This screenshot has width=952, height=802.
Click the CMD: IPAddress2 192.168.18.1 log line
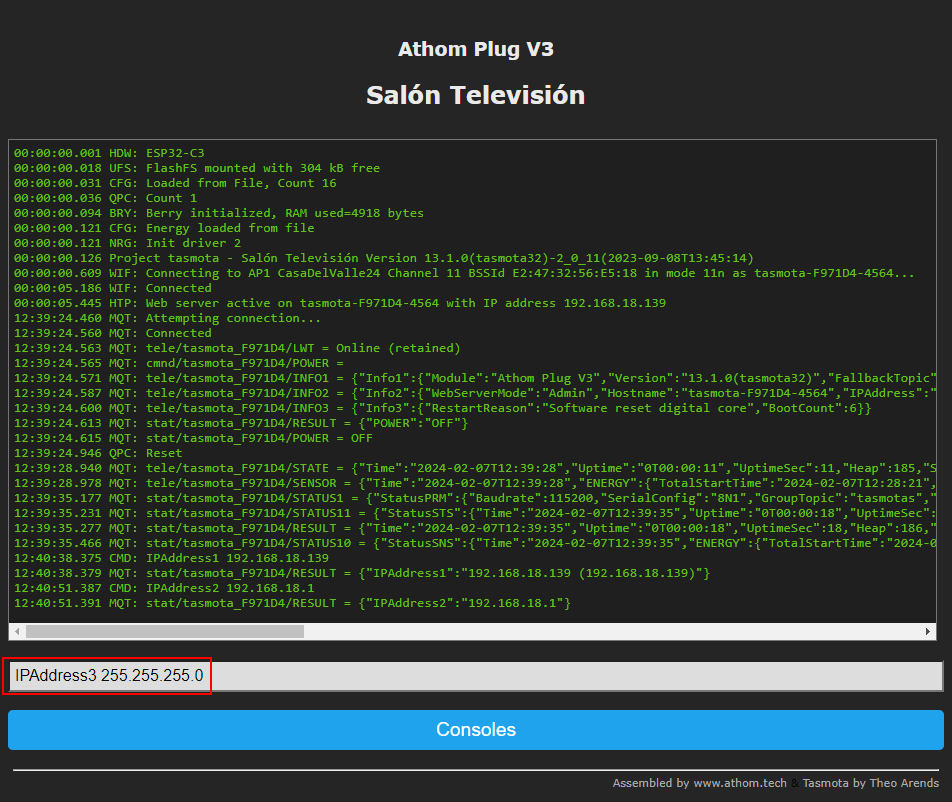[164, 588]
